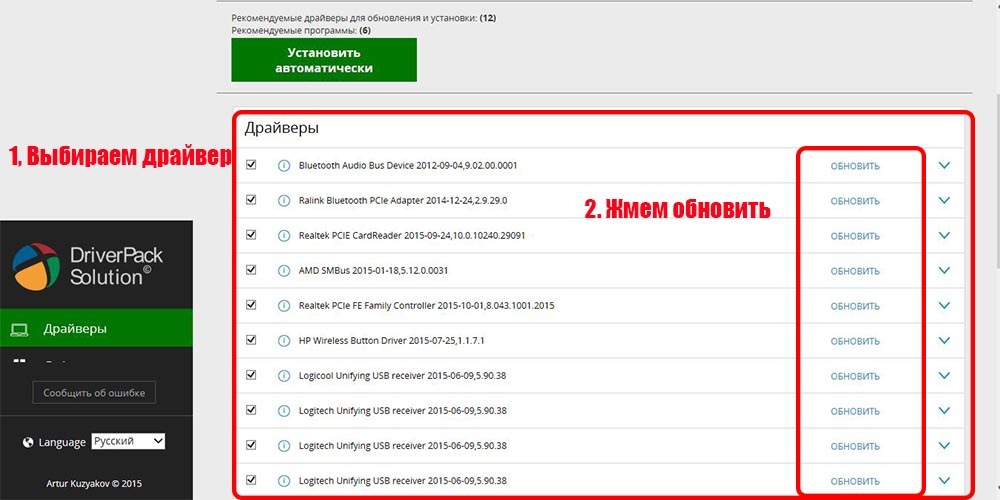
Task: Open the Language dropdown showing Русский
Action: pyautogui.click(x=128, y=441)
